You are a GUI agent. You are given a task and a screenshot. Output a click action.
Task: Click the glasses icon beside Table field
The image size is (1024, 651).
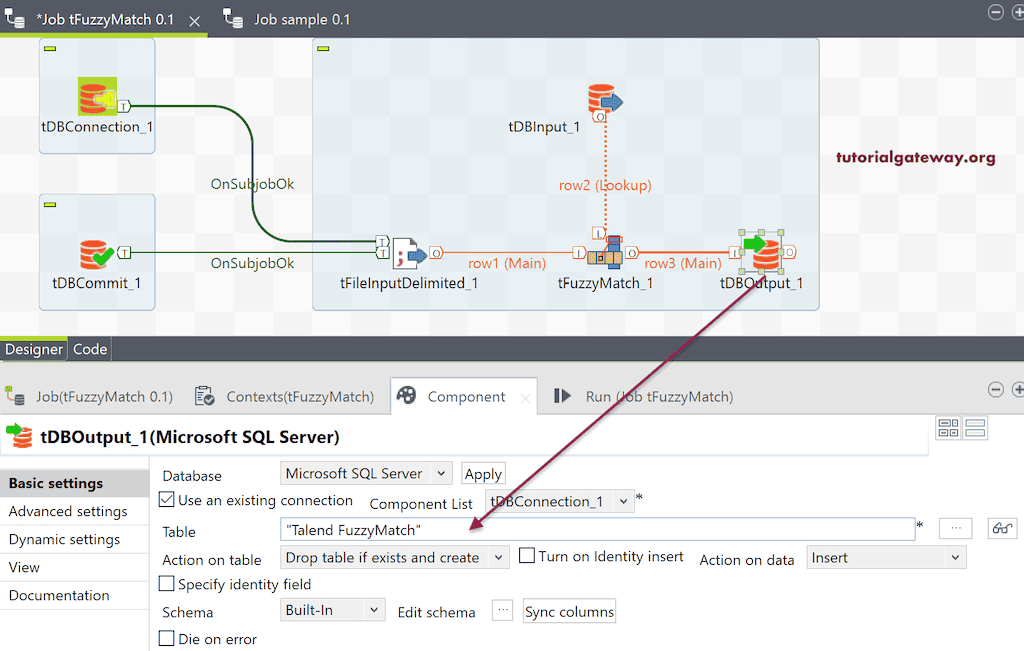1002,529
